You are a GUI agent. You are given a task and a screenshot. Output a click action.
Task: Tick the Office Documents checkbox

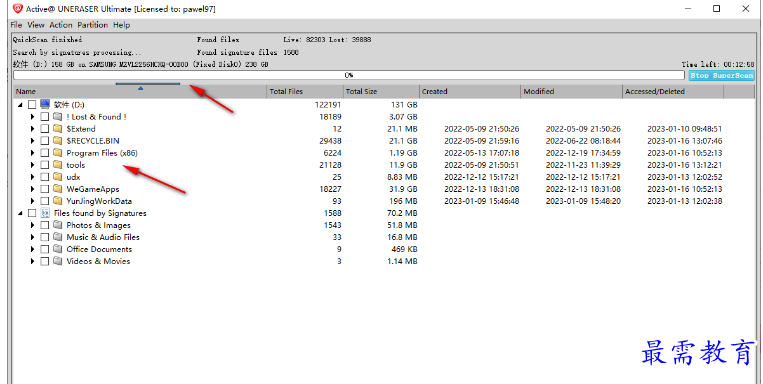(44, 249)
